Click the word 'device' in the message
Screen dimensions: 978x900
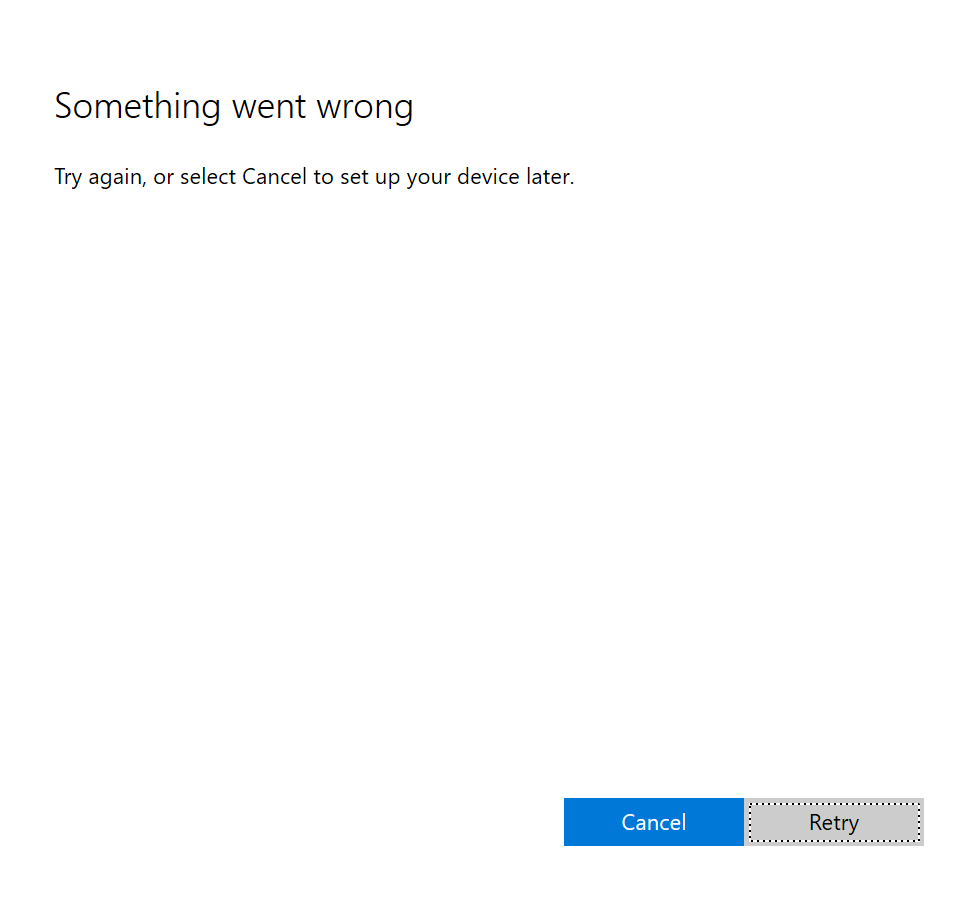(x=488, y=177)
